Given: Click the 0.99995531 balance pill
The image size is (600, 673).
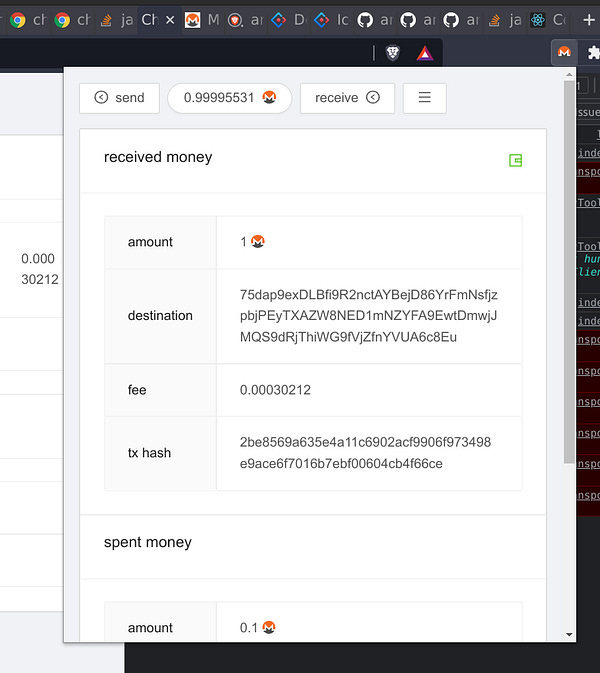Looking at the screenshot, I should click(230, 98).
